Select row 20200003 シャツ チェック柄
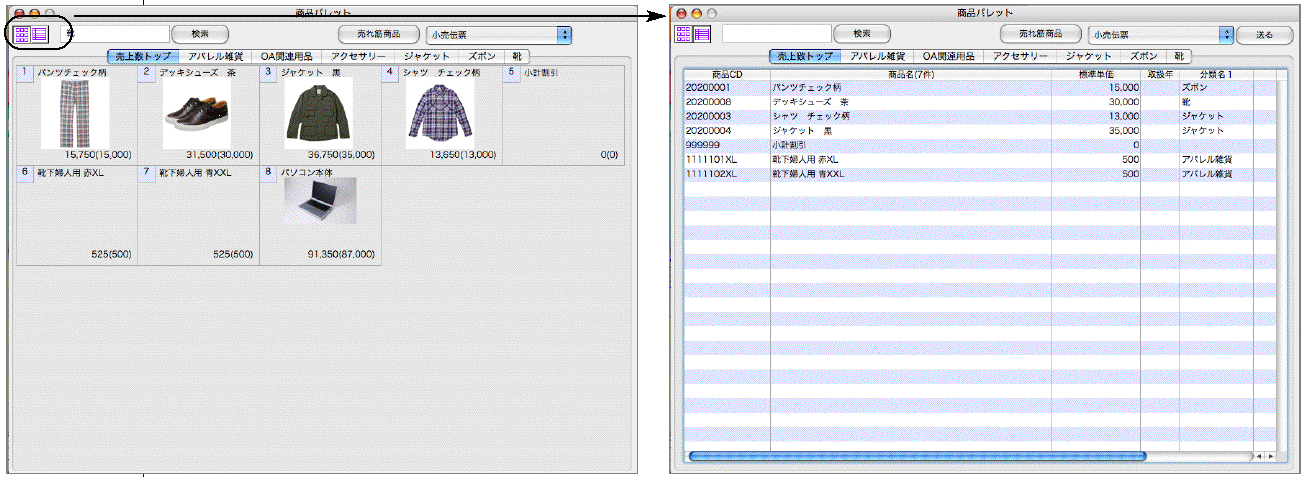The height and width of the screenshot is (477, 1304). click(980, 116)
